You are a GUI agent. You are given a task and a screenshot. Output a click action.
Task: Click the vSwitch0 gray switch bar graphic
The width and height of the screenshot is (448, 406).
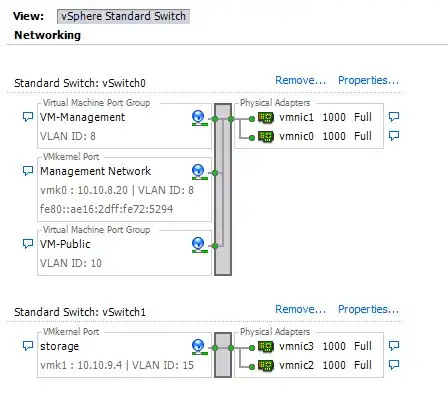(223, 189)
